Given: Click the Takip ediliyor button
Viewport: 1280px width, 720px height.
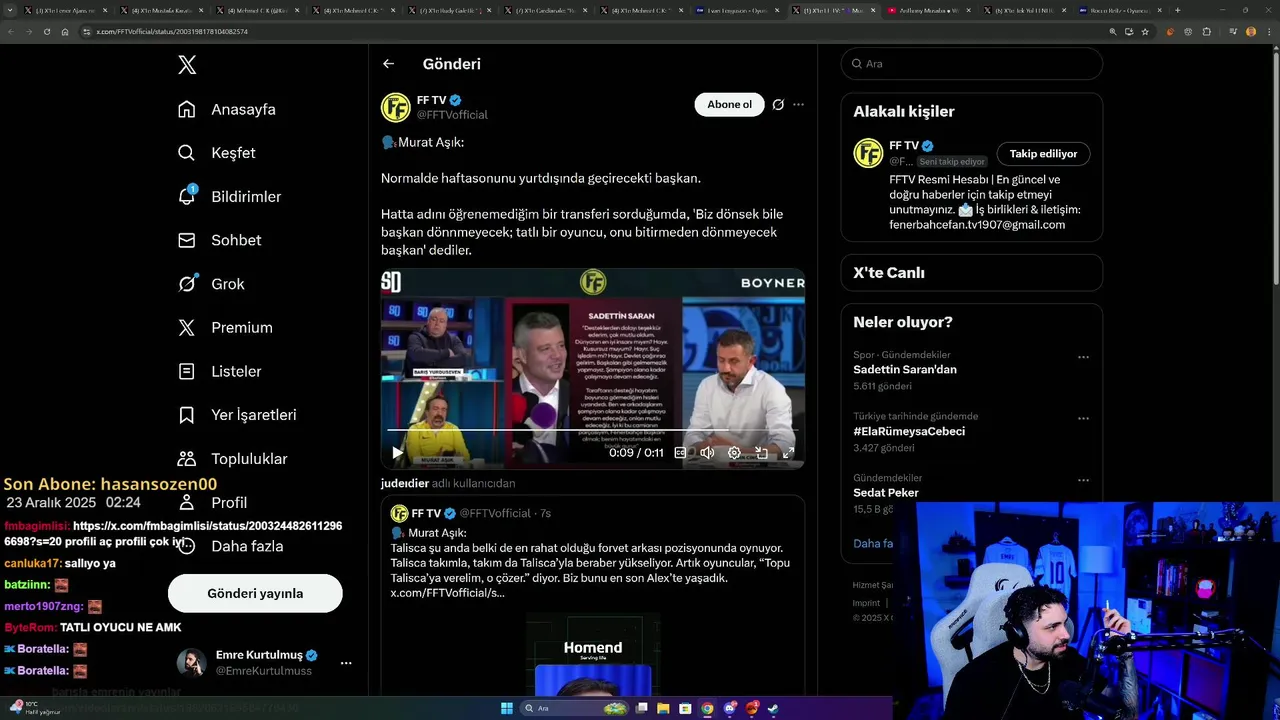Looking at the screenshot, I should tap(1043, 154).
